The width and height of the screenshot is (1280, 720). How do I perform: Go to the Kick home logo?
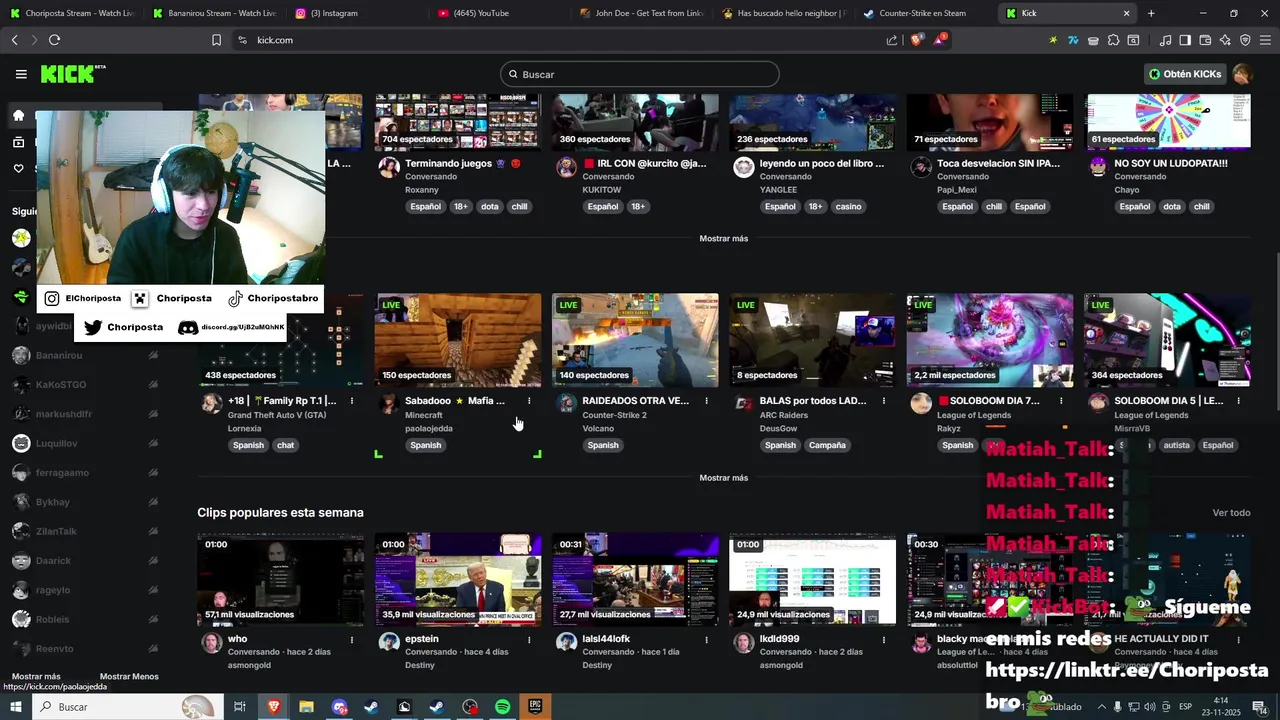point(72,74)
